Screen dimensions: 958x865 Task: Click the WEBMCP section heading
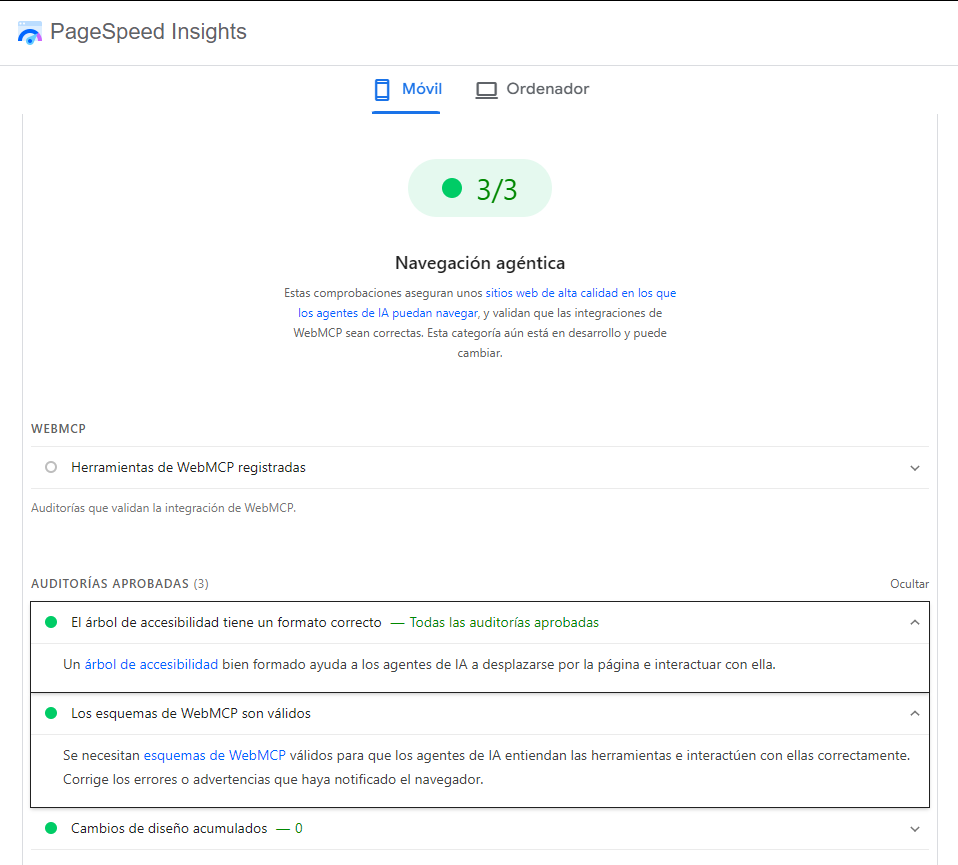(x=59, y=429)
